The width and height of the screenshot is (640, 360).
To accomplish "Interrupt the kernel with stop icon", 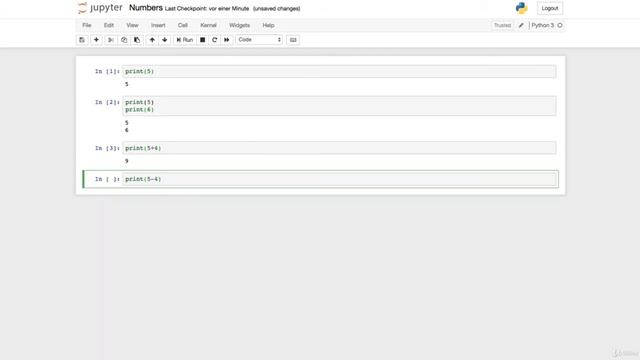I will (x=202, y=40).
